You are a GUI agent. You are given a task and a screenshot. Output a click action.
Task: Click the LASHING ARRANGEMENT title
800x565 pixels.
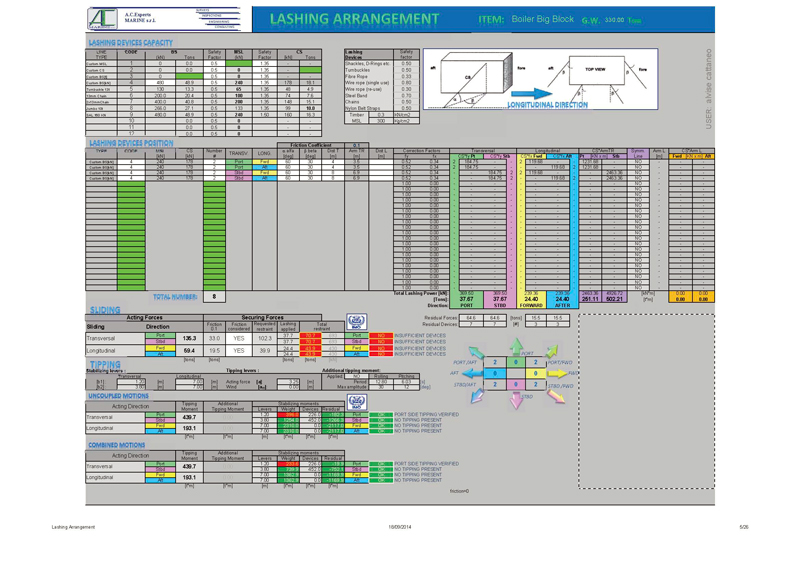point(354,19)
